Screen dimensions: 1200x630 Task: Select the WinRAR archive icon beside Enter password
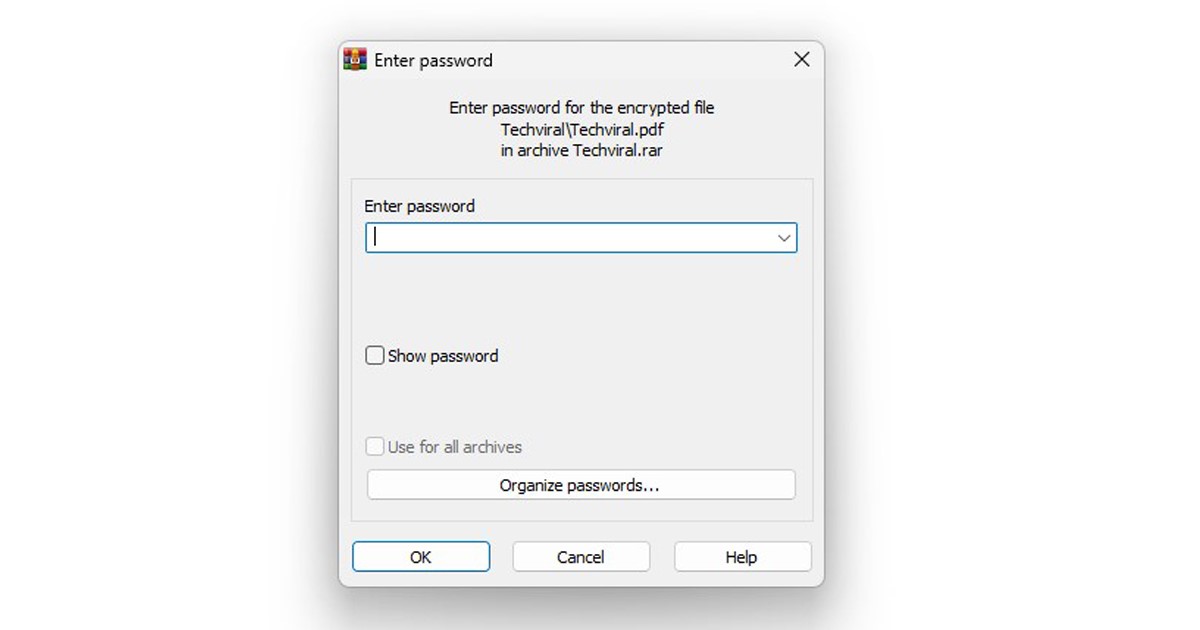point(354,59)
